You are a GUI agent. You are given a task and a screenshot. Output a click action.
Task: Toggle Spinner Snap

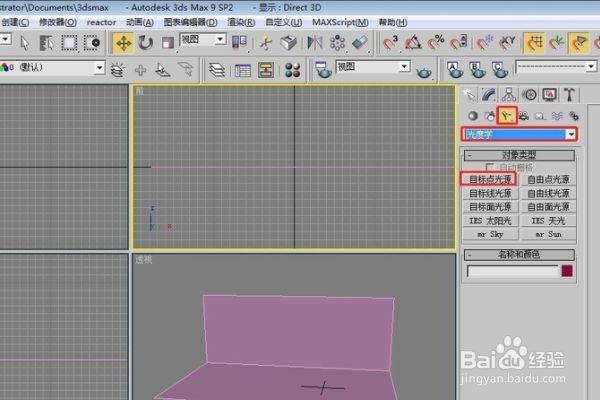point(458,43)
